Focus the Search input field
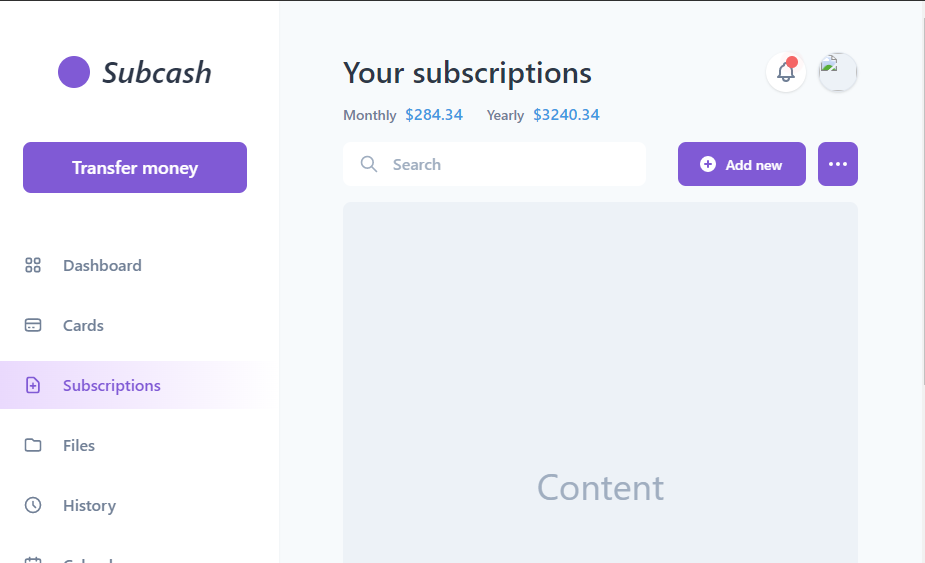 pos(510,164)
